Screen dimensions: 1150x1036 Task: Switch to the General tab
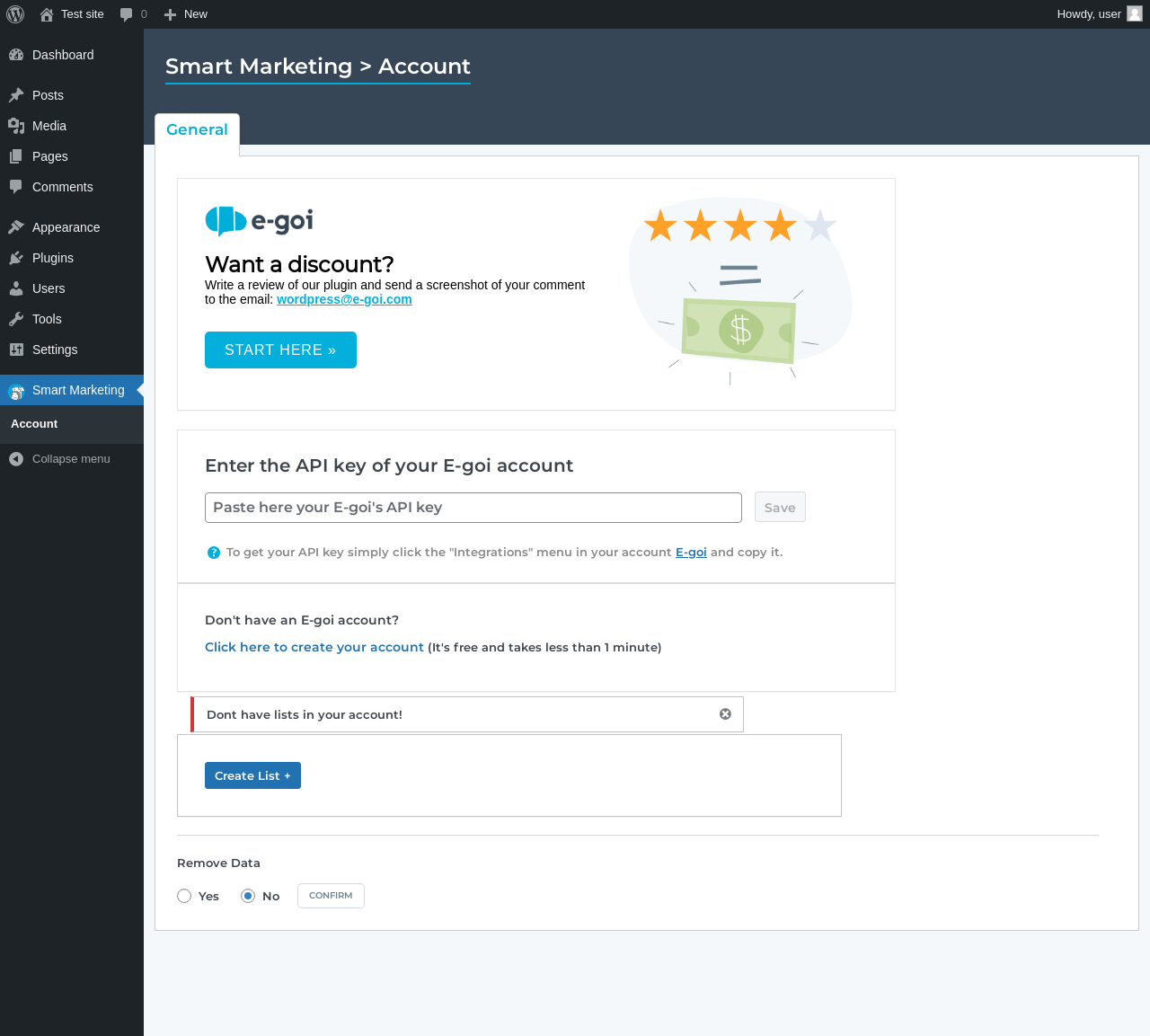(197, 129)
